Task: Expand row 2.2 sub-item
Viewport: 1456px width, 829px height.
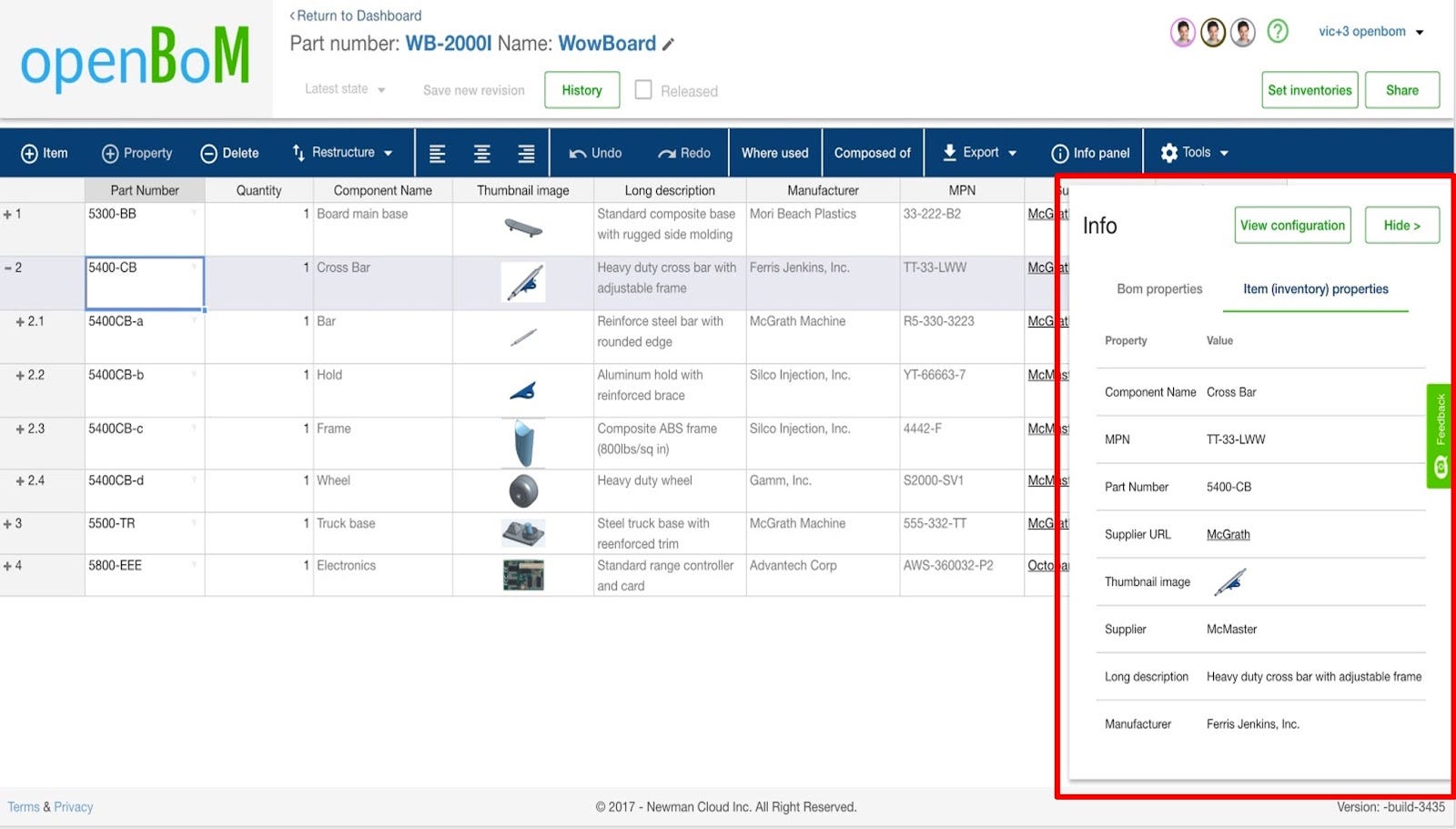Action: tap(20, 376)
